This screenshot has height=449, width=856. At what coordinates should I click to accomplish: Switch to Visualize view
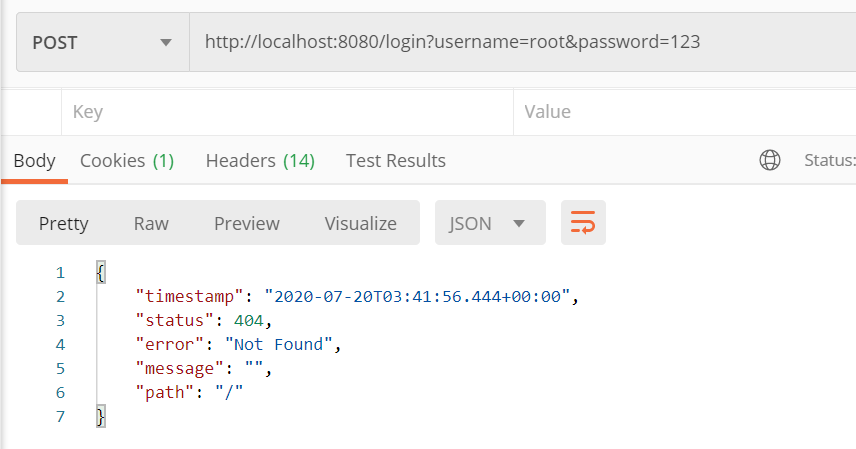pos(361,223)
